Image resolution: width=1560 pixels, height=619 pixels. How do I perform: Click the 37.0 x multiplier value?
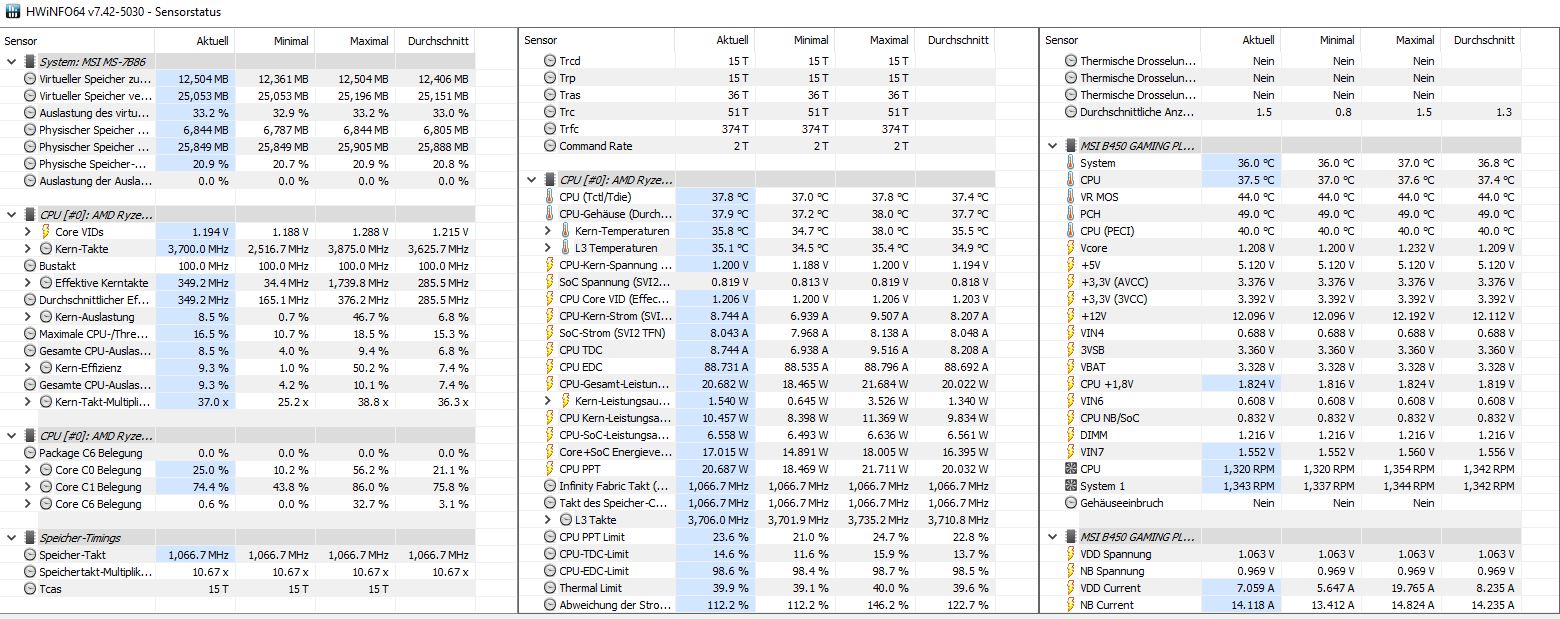212,401
